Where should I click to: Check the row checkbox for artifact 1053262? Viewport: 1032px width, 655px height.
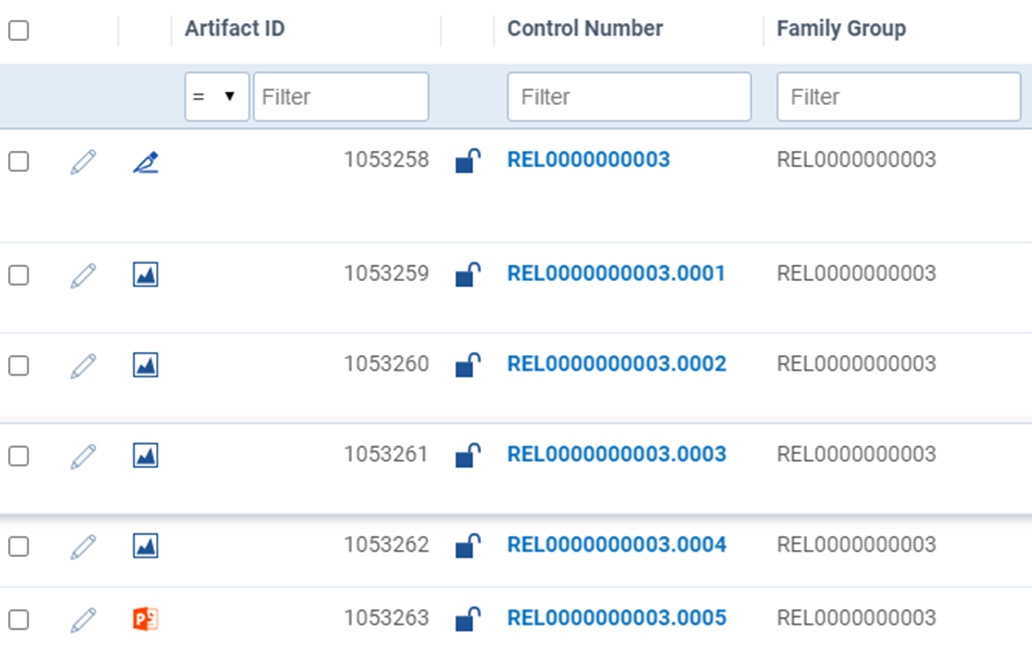(x=18, y=546)
